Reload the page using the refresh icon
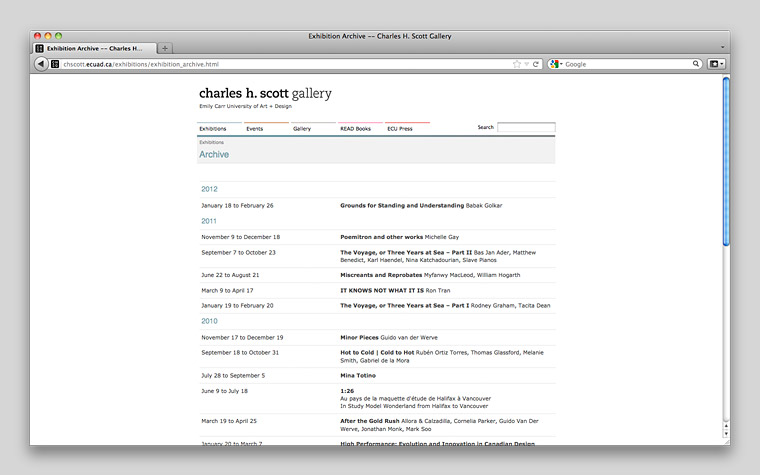Image resolution: width=760 pixels, height=475 pixels. pos(536,64)
